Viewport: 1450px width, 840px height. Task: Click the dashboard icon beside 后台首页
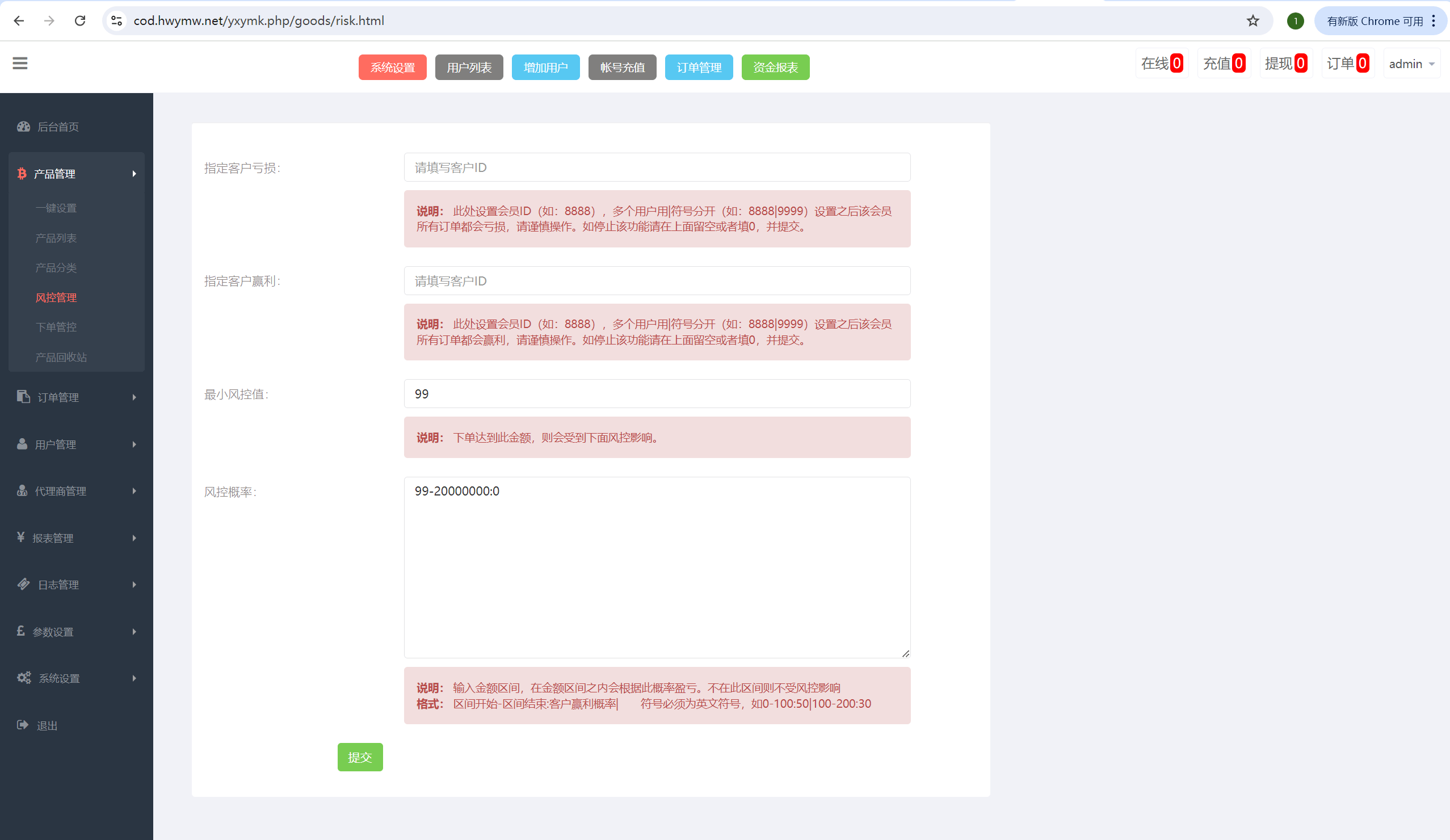(x=24, y=127)
